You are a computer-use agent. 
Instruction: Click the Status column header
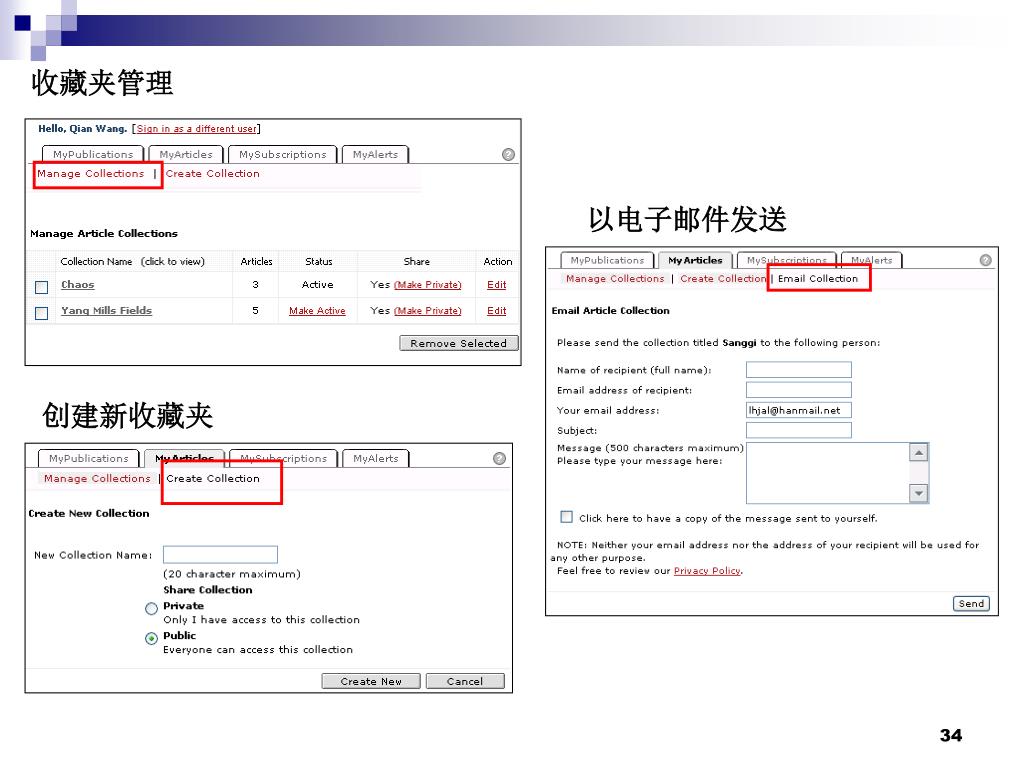(319, 261)
